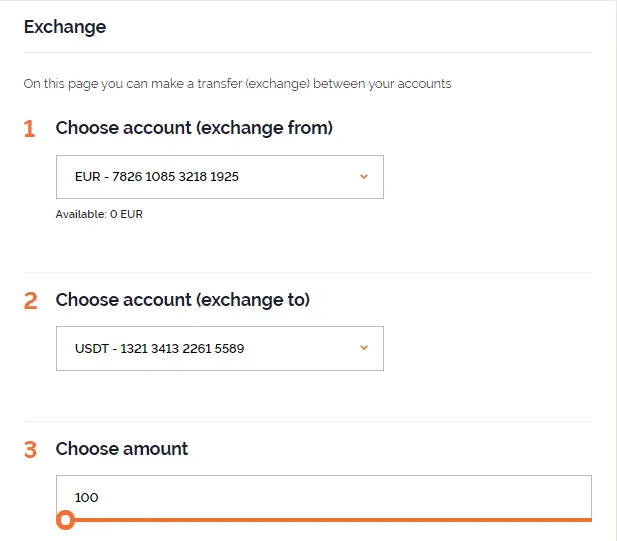The image size is (617, 541).
Task: Click the Choose amount heading
Action: (x=122, y=449)
